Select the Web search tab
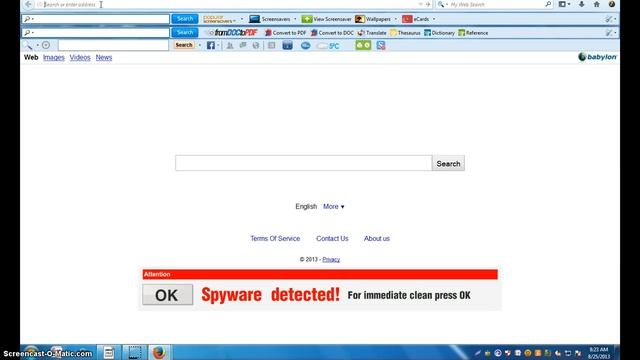This screenshot has width=640, height=360. point(31,58)
